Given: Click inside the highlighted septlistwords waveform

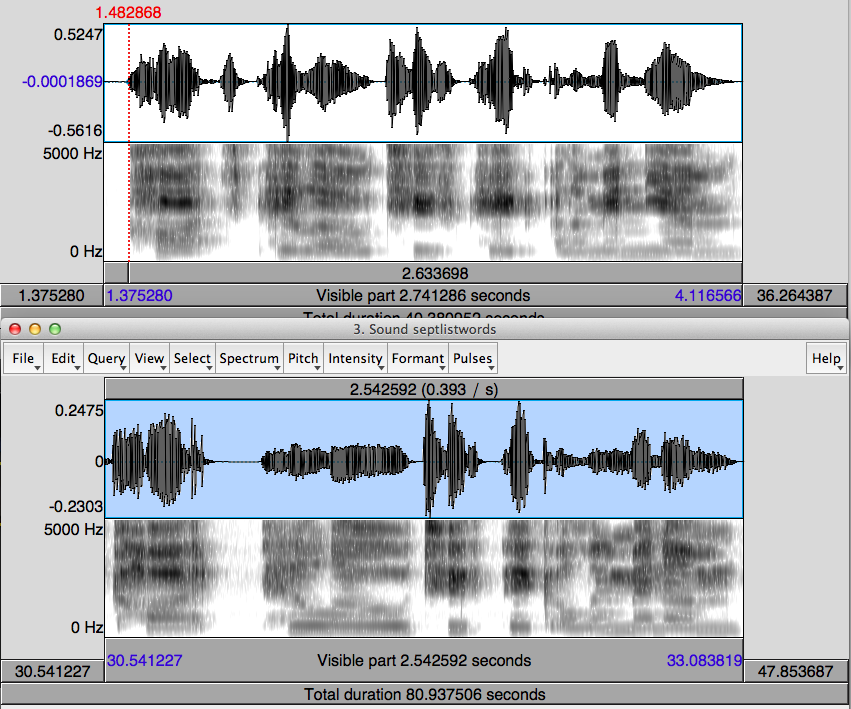Looking at the screenshot, I should 423,459.
